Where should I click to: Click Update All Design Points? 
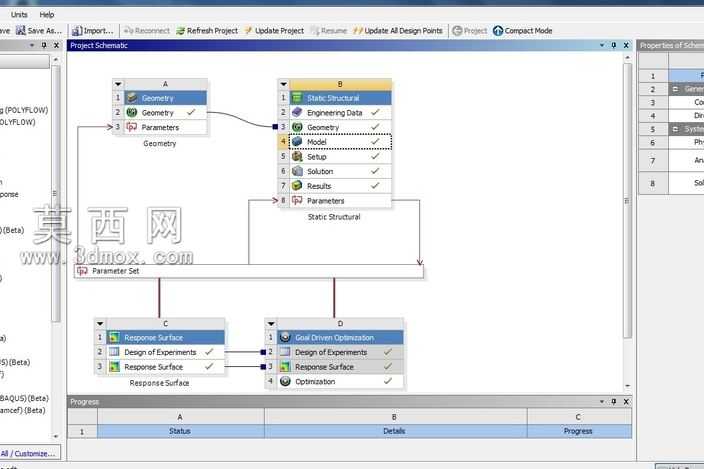(398, 31)
